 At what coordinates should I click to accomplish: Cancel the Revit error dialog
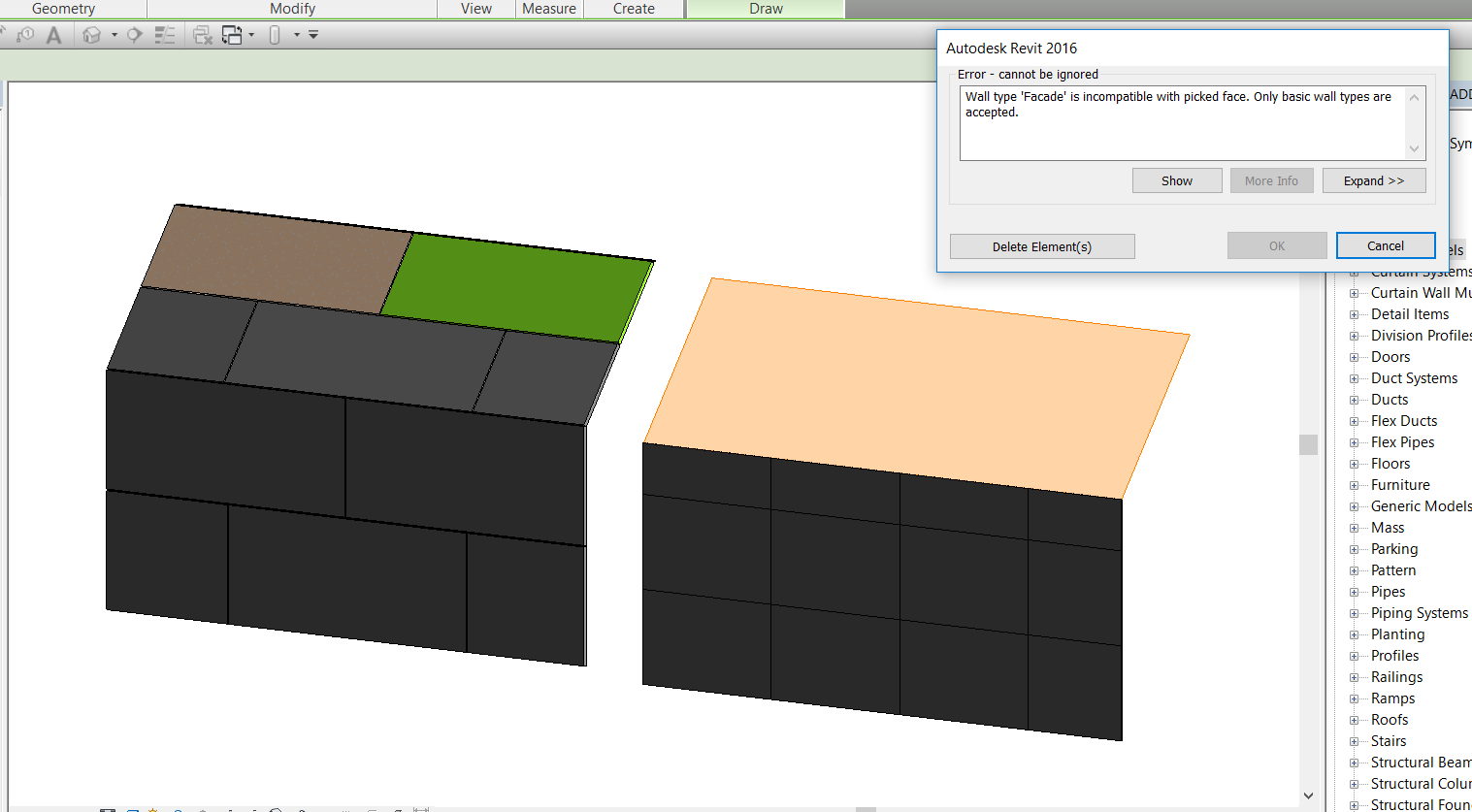[1386, 245]
